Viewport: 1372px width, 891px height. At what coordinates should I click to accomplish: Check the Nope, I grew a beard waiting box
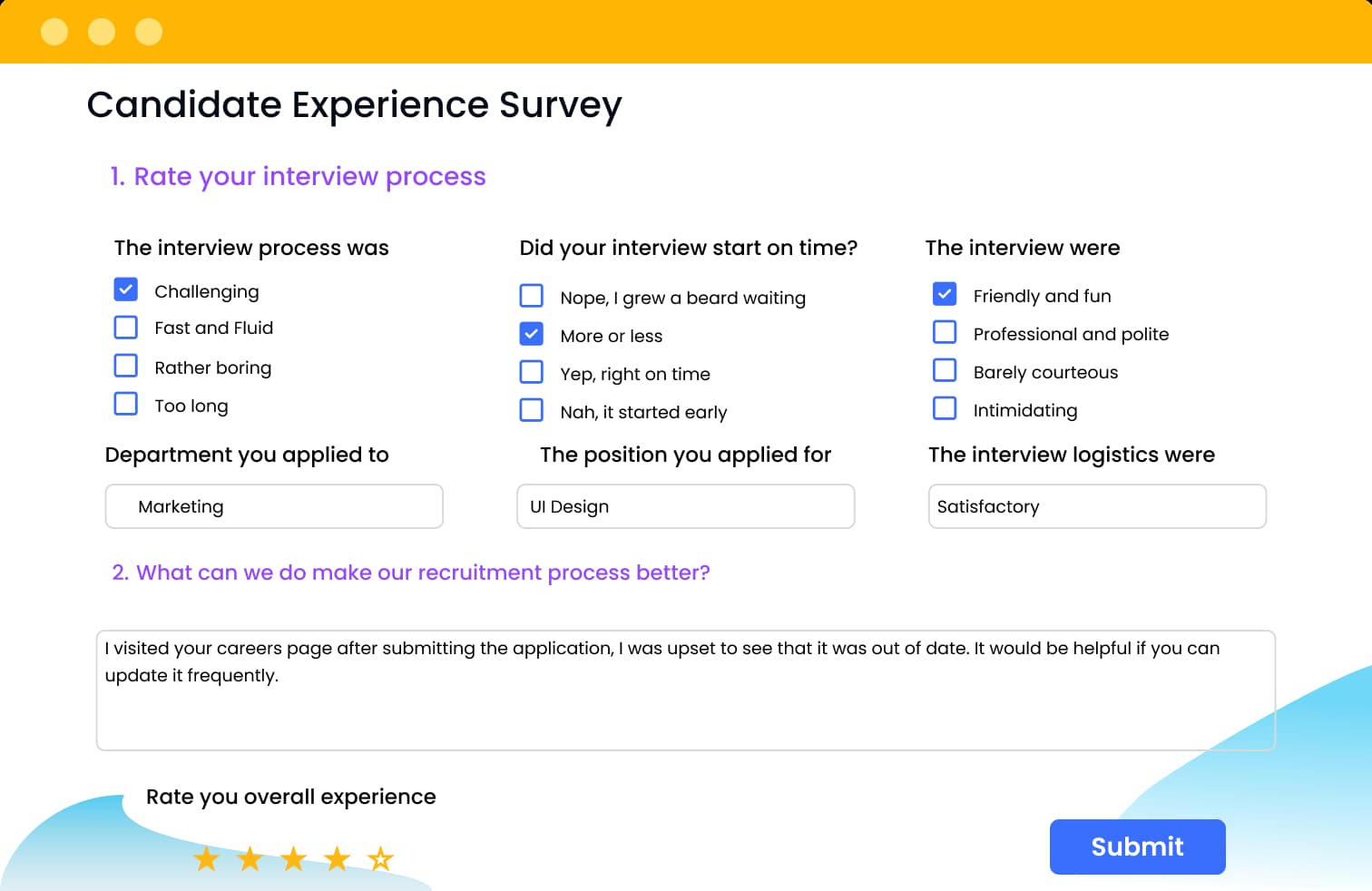coord(532,297)
